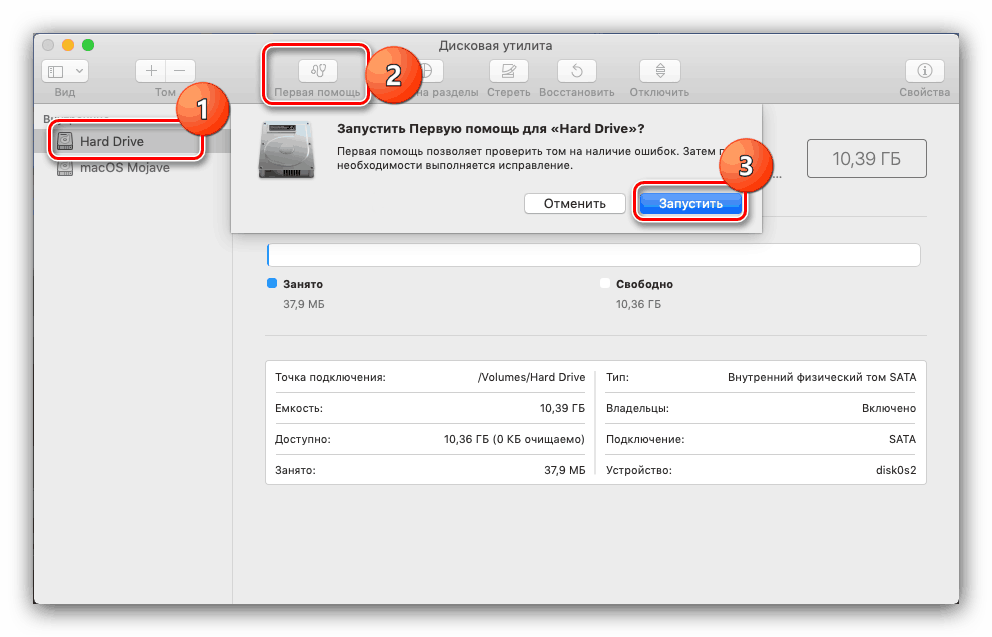Screen dimensions: 992x637
Task: Click the Запустить button
Action: [690, 203]
